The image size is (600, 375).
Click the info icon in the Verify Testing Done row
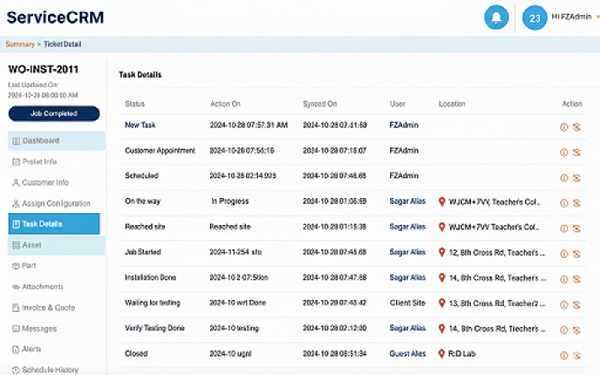point(564,330)
